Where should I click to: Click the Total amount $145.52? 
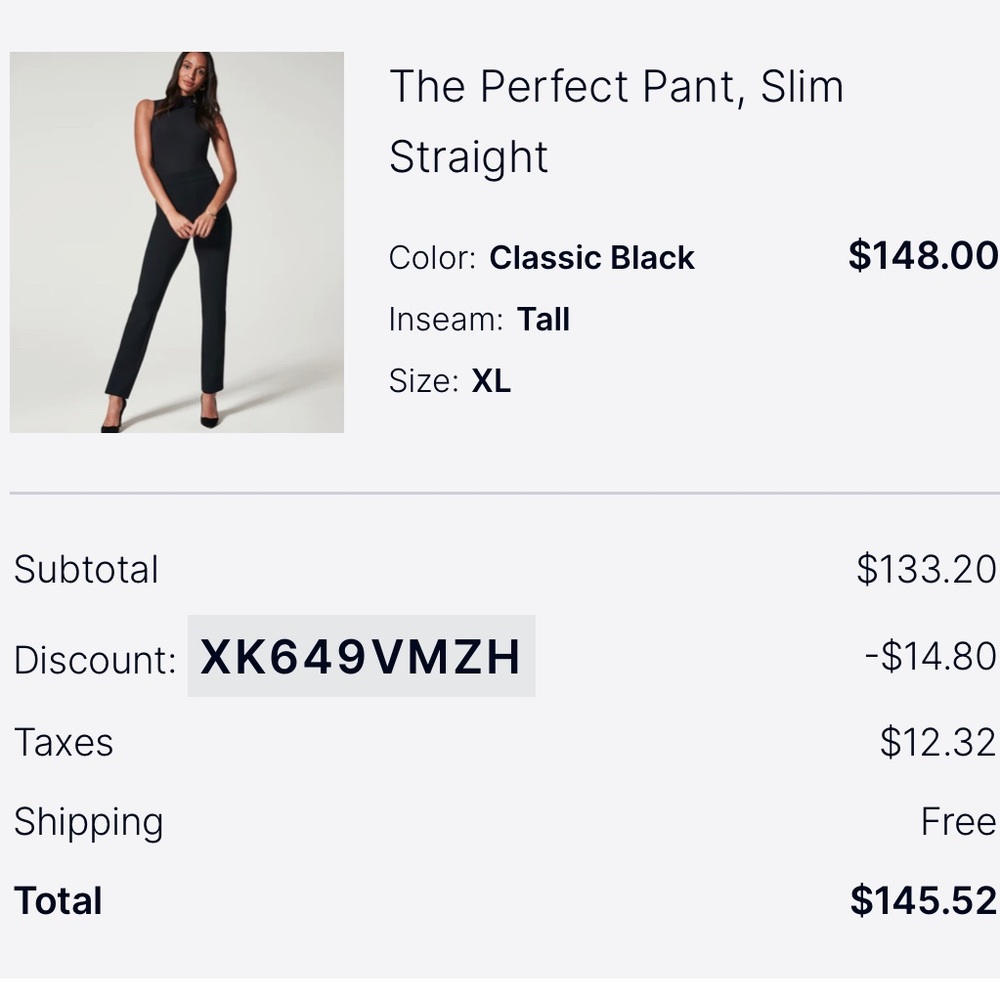click(x=922, y=901)
